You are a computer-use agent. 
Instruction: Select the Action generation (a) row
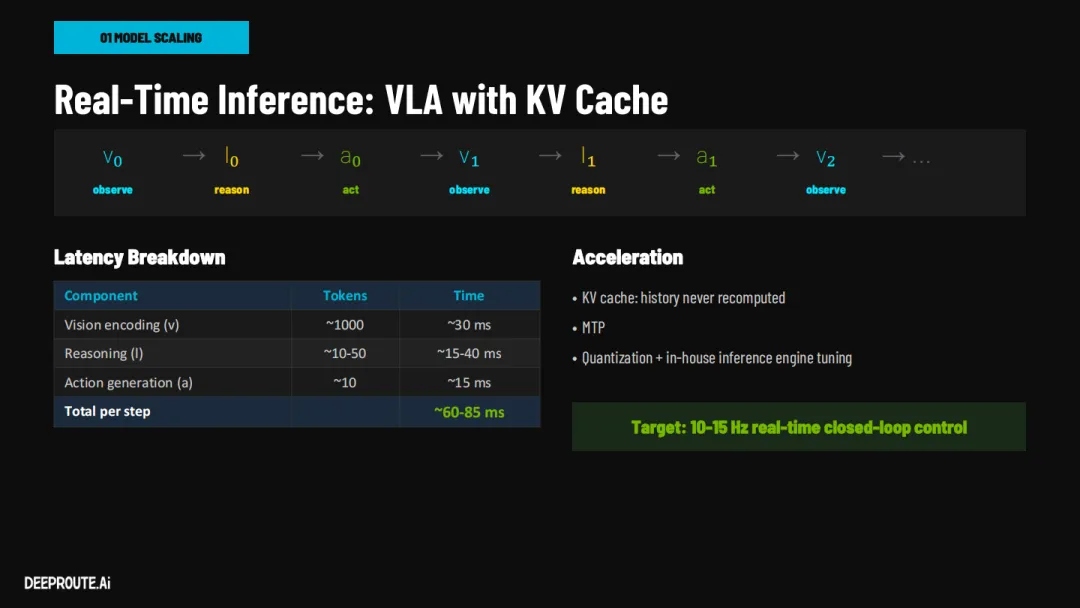(x=297, y=382)
